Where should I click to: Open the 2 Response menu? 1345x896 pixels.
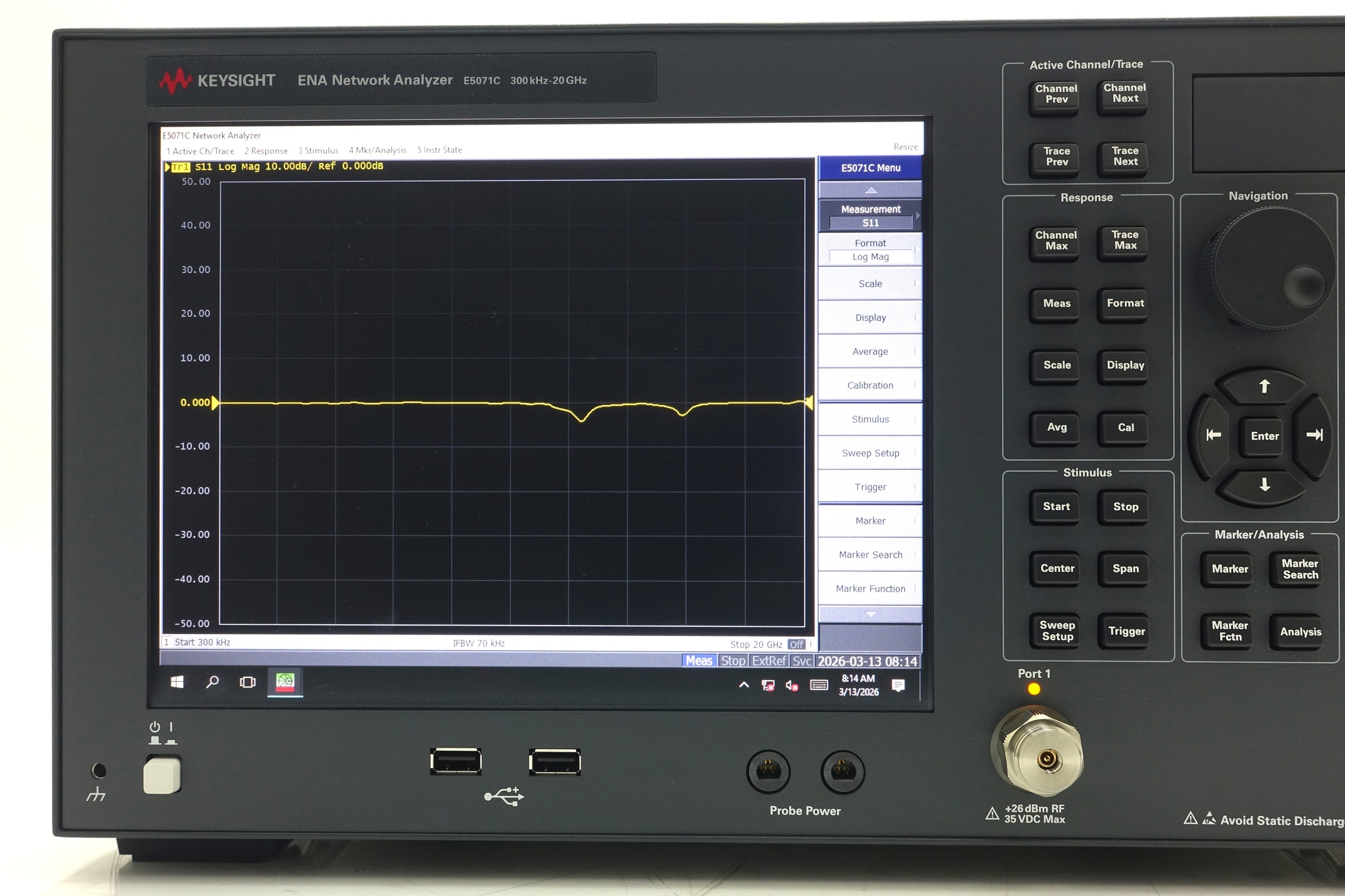click(266, 150)
